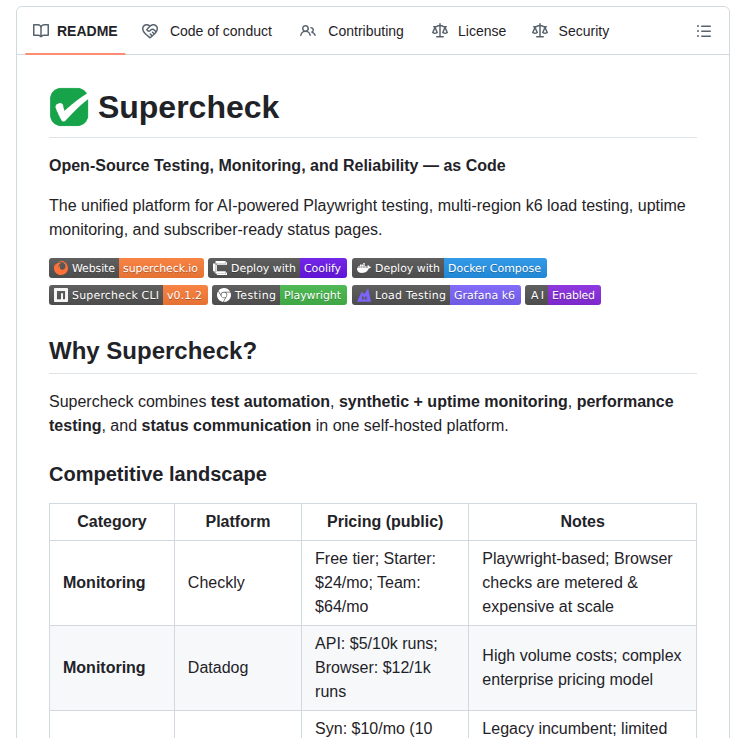The image size is (746, 738).
Task: Click the Contributing people icon
Action: pos(308,31)
